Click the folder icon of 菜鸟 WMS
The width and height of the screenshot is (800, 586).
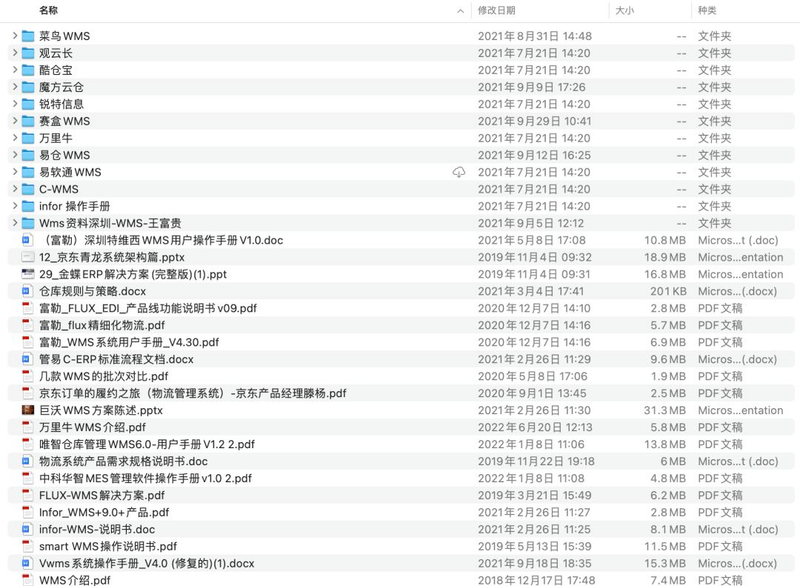30,36
